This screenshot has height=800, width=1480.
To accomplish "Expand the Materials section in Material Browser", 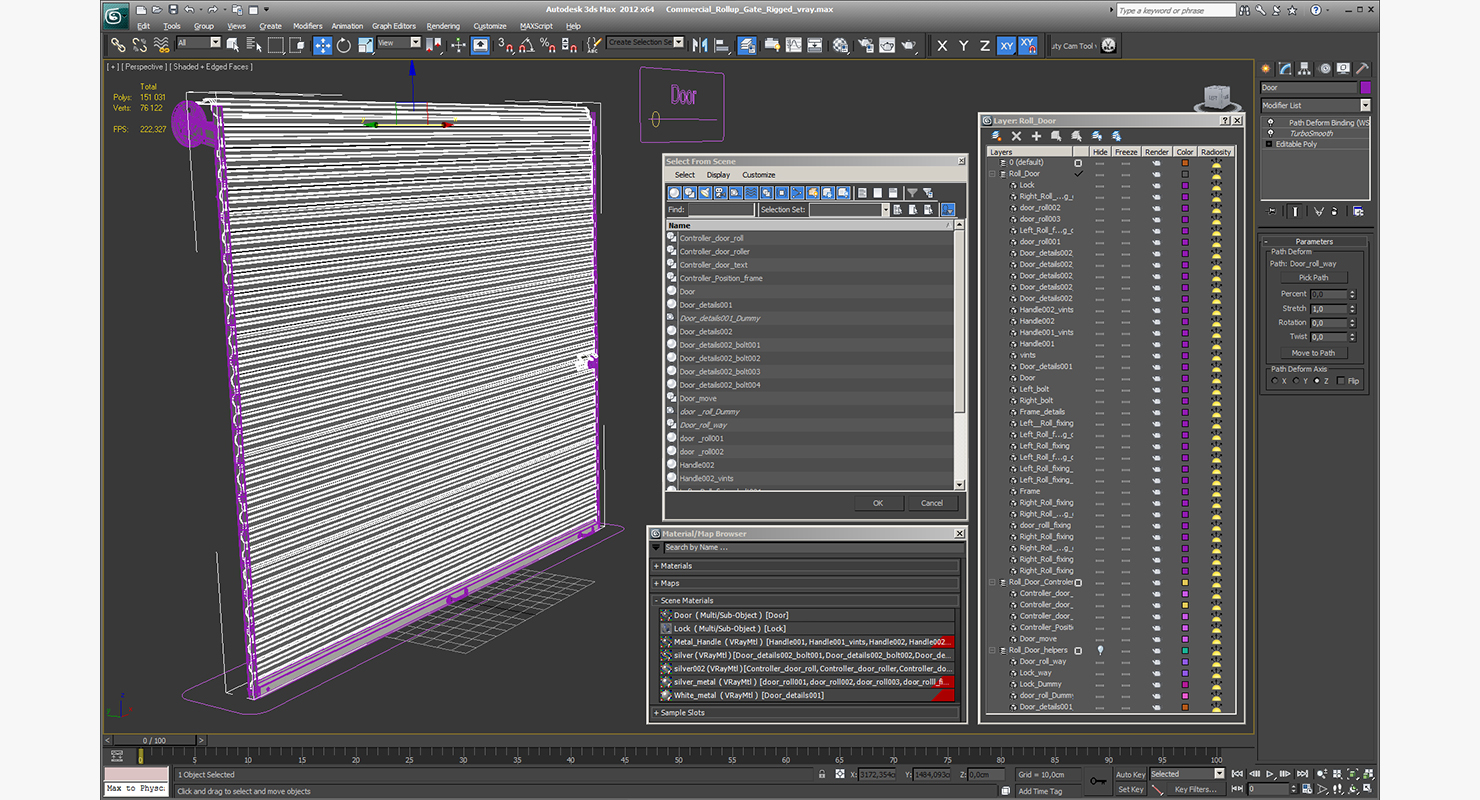I will click(656, 566).
